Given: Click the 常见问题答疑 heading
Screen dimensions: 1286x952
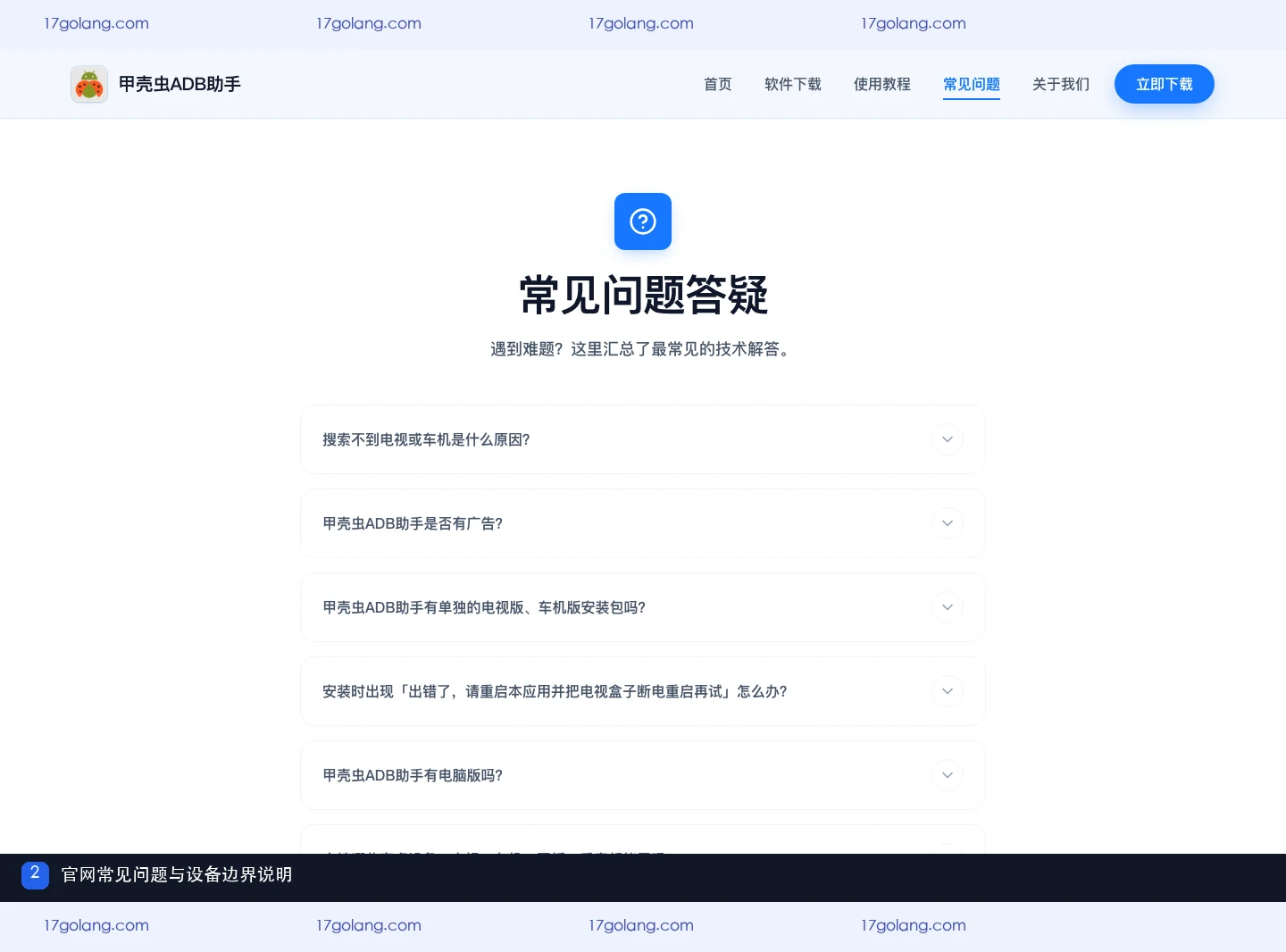Looking at the screenshot, I should [643, 295].
